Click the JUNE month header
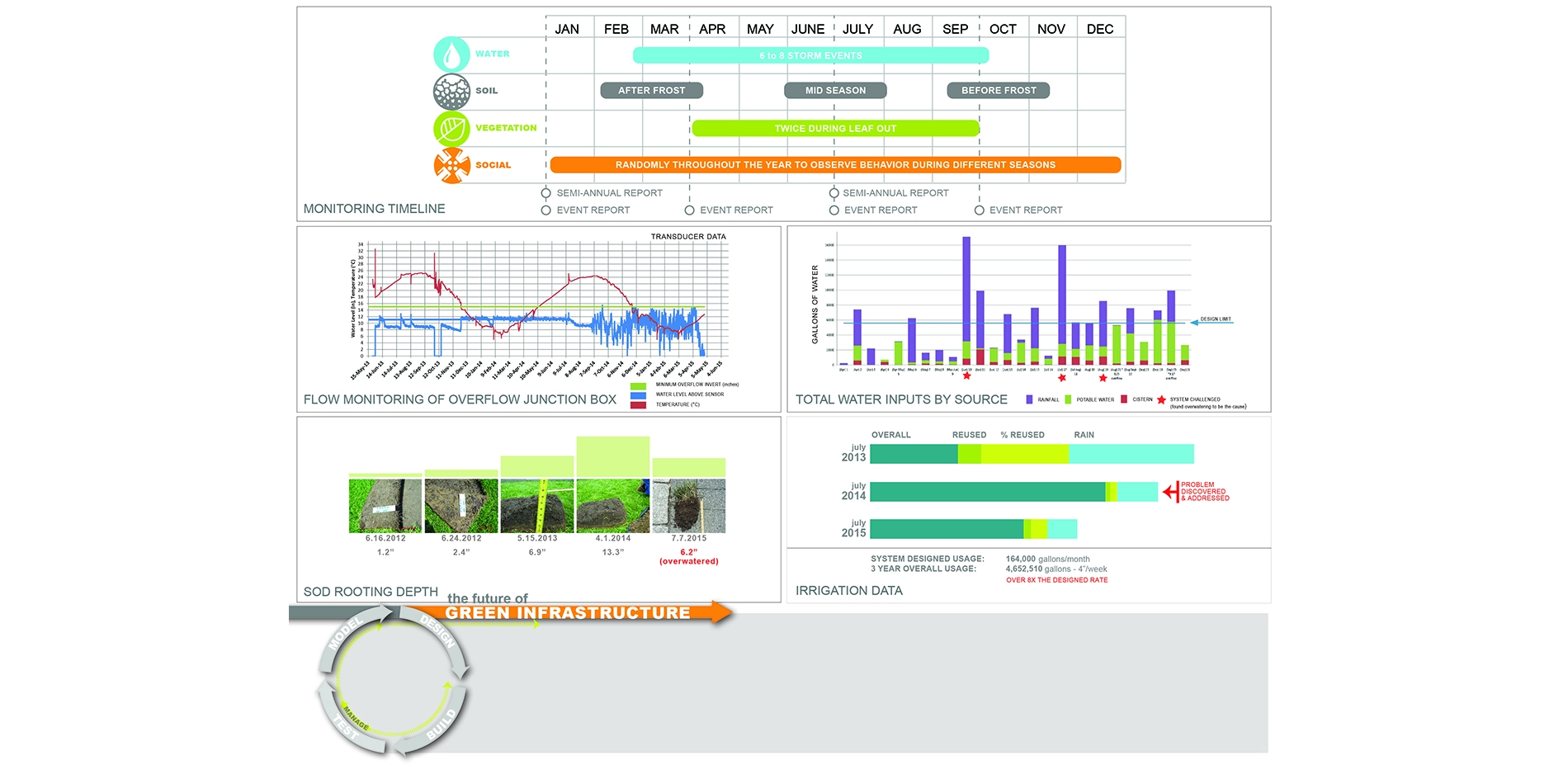The image size is (1568, 765). point(808,29)
